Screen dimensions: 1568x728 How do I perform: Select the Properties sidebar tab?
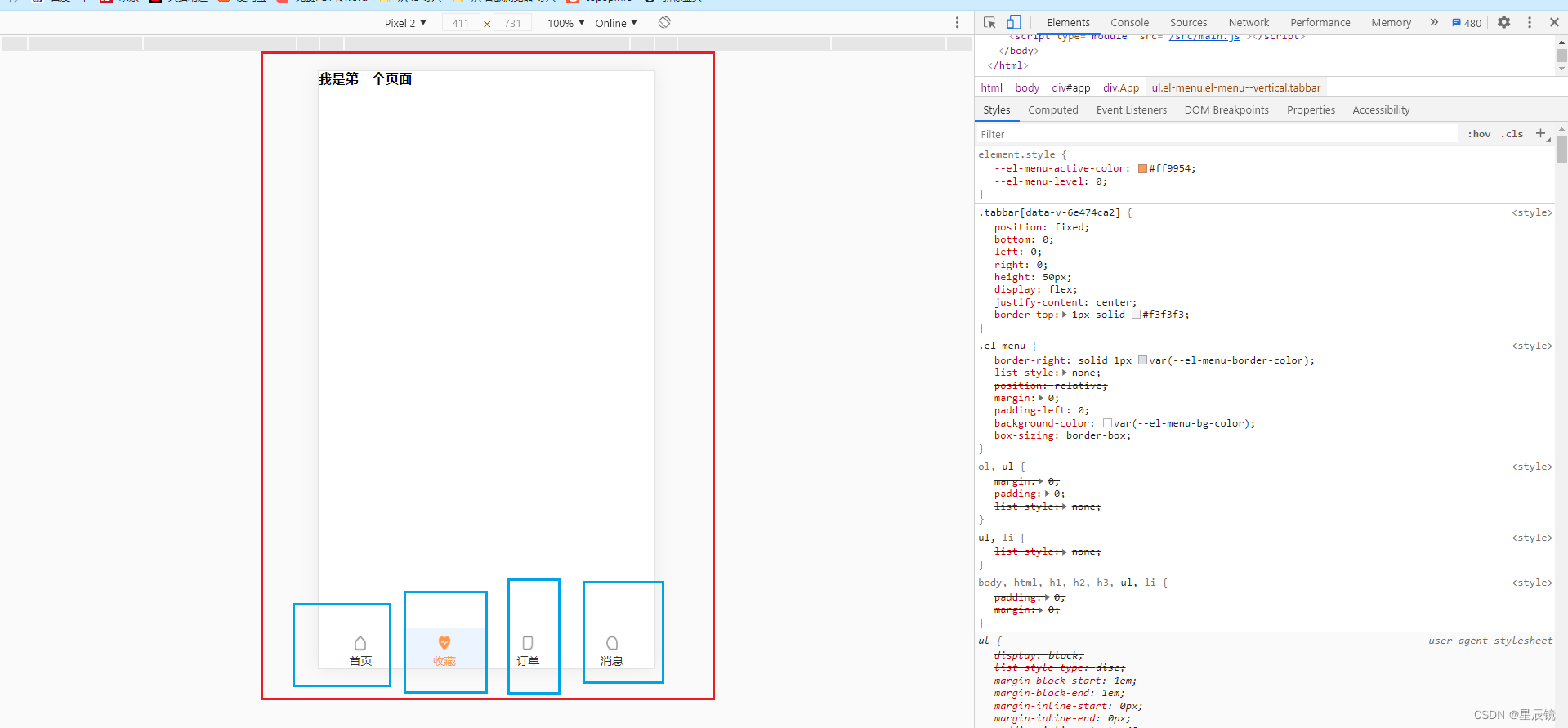pyautogui.click(x=1311, y=110)
